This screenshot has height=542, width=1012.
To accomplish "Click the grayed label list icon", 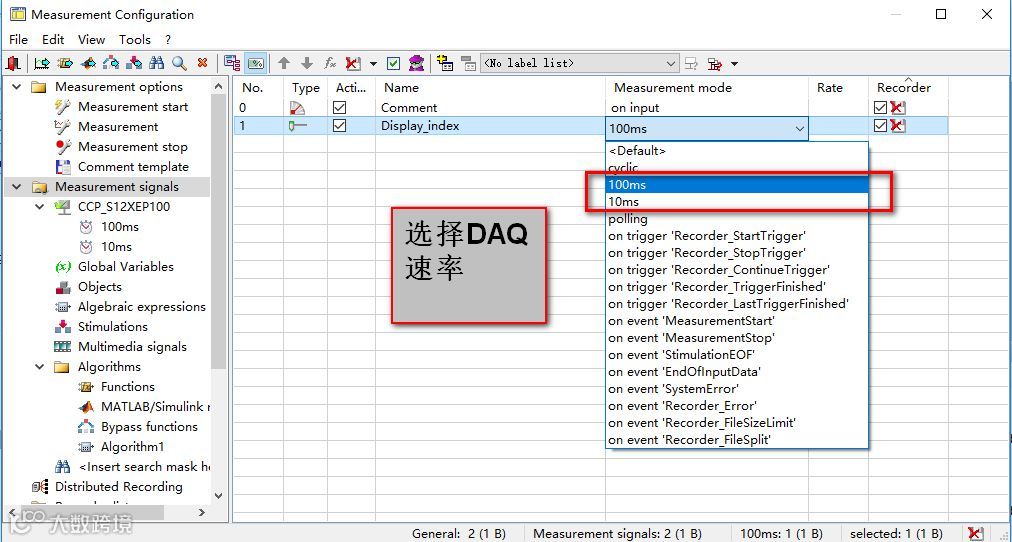I will (x=467, y=63).
